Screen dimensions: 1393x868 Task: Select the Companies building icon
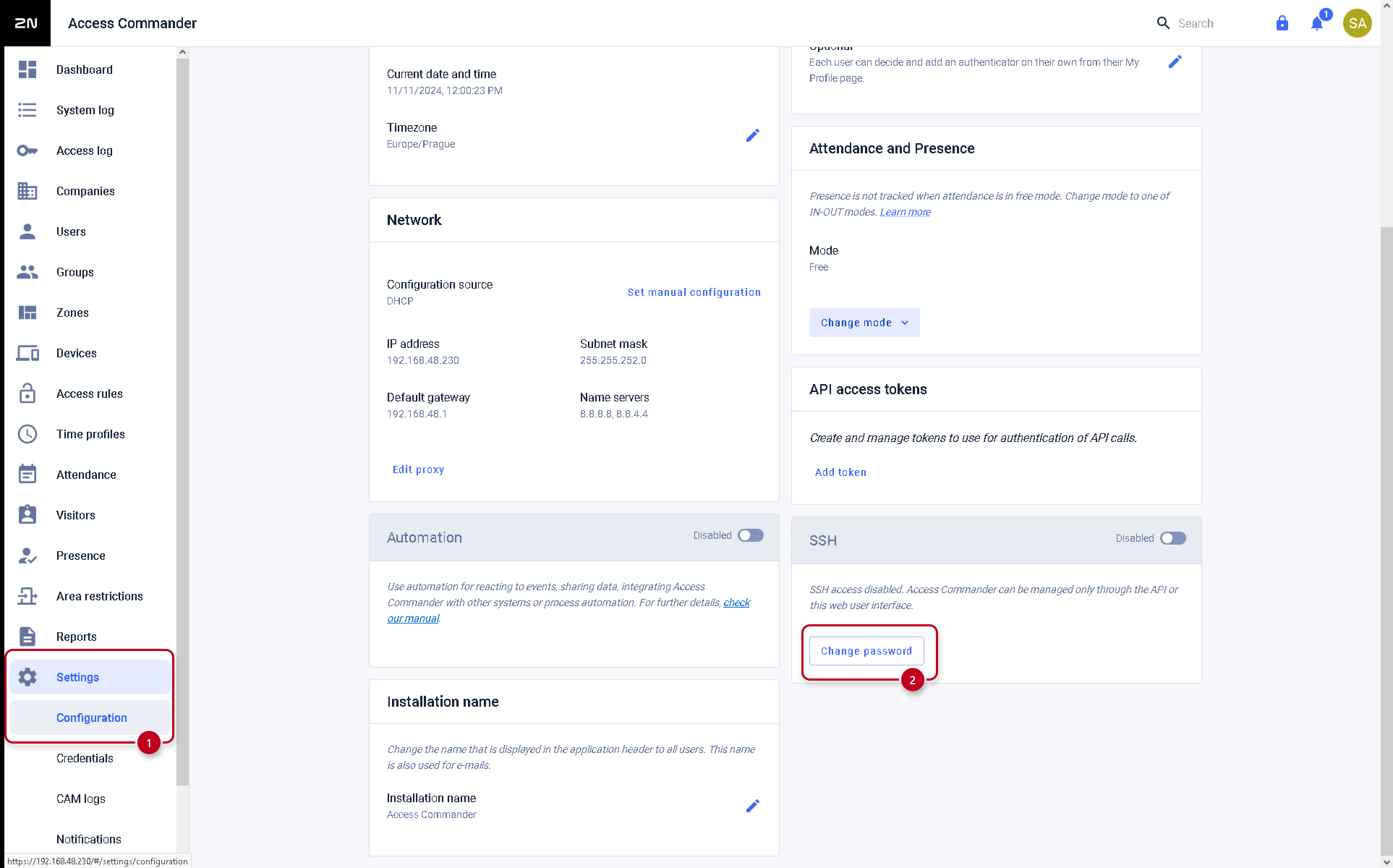click(x=27, y=191)
